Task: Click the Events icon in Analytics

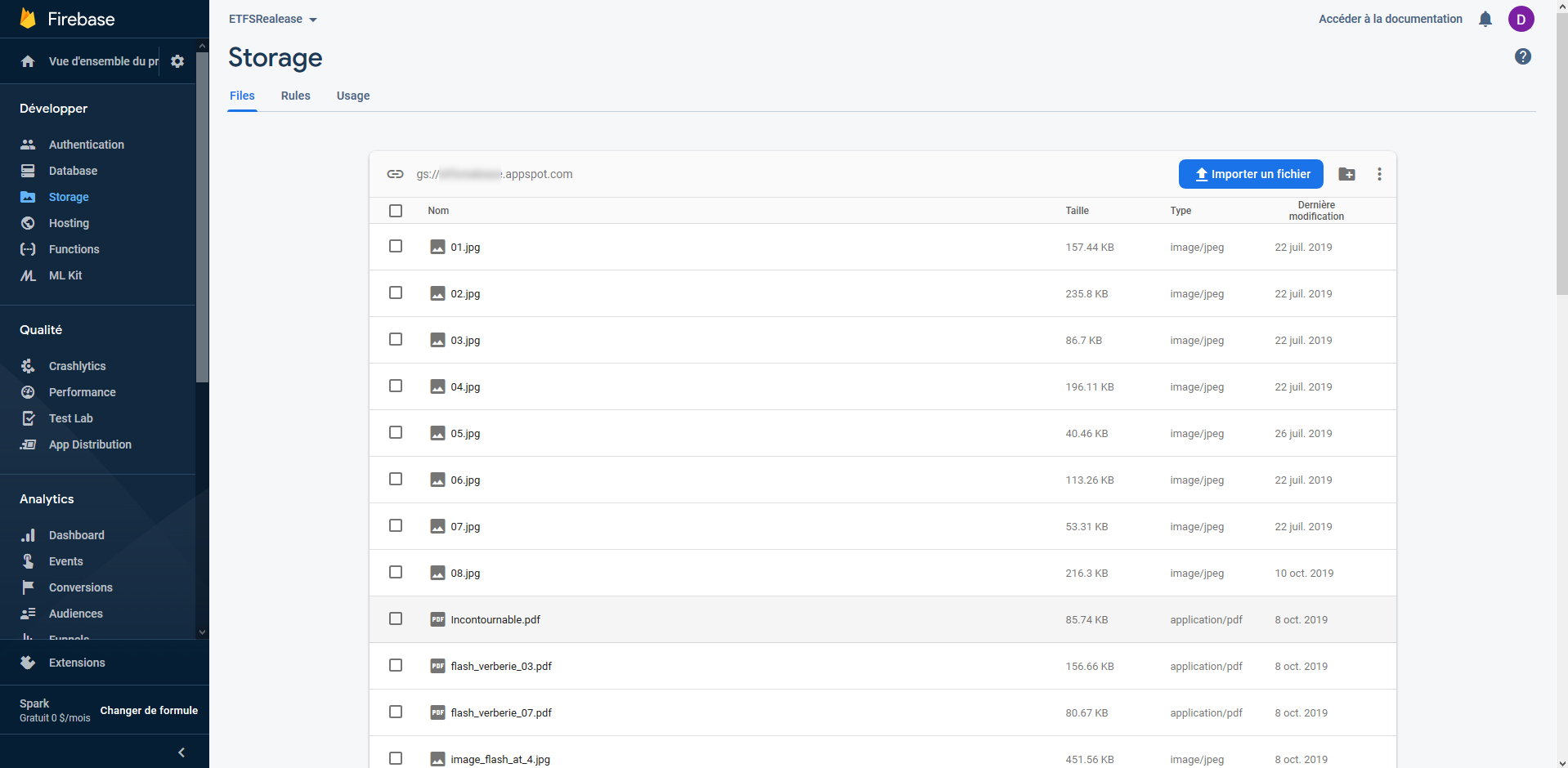Action: click(x=28, y=561)
